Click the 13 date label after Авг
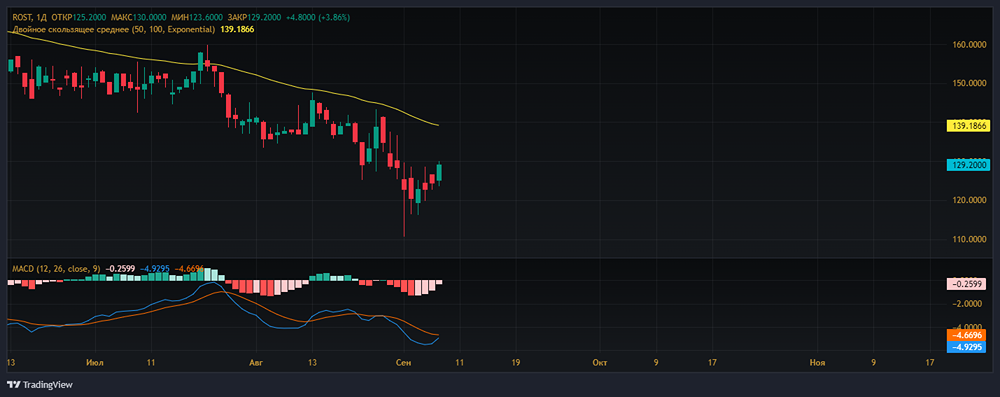The image size is (1000, 397). point(312,363)
